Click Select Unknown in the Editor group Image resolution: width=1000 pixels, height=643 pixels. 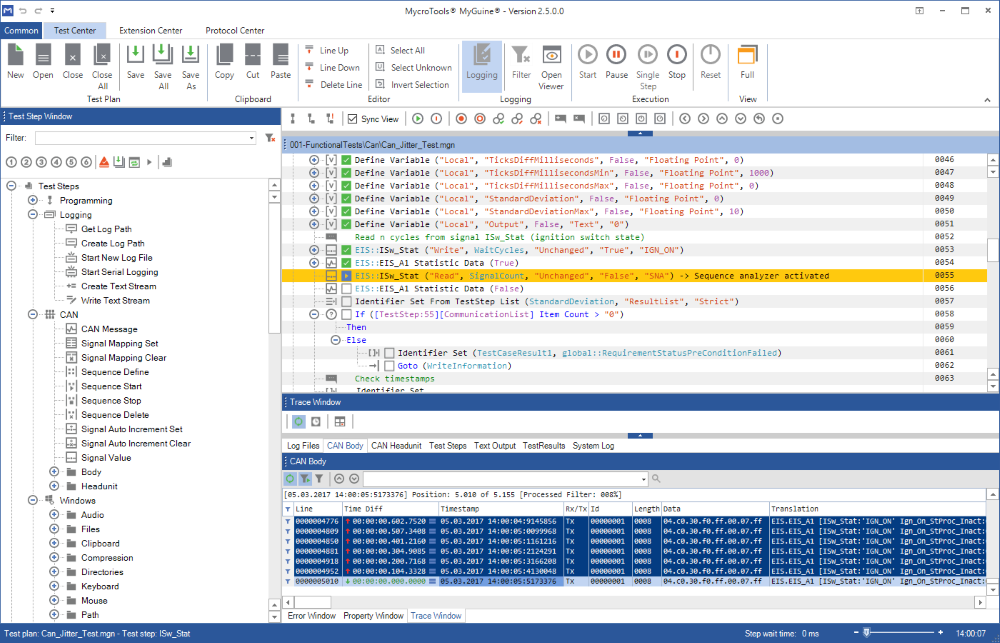coord(413,68)
